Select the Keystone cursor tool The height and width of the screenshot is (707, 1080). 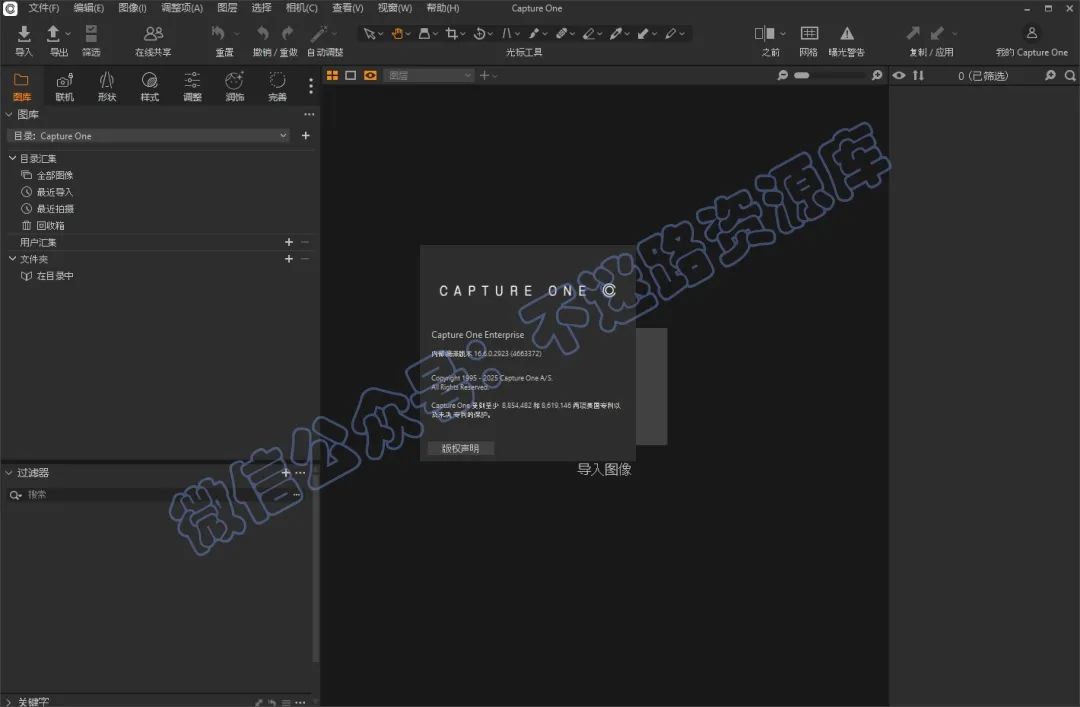(x=507, y=33)
